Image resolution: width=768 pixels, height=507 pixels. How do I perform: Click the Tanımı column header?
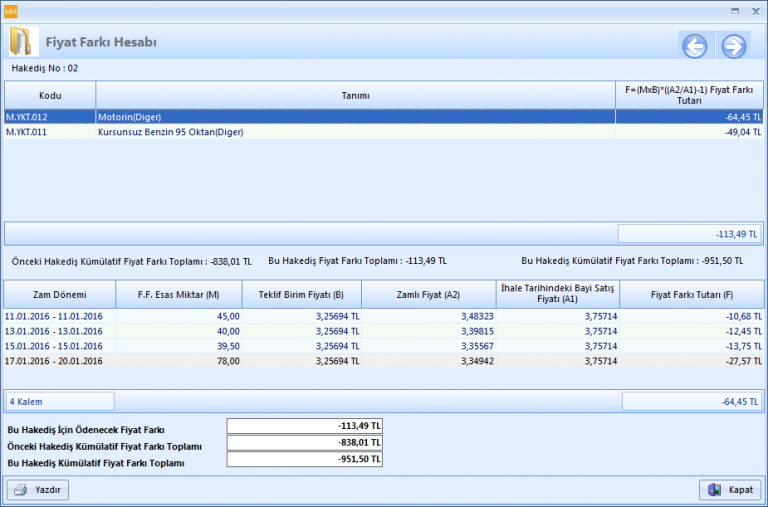[x=355, y=96]
